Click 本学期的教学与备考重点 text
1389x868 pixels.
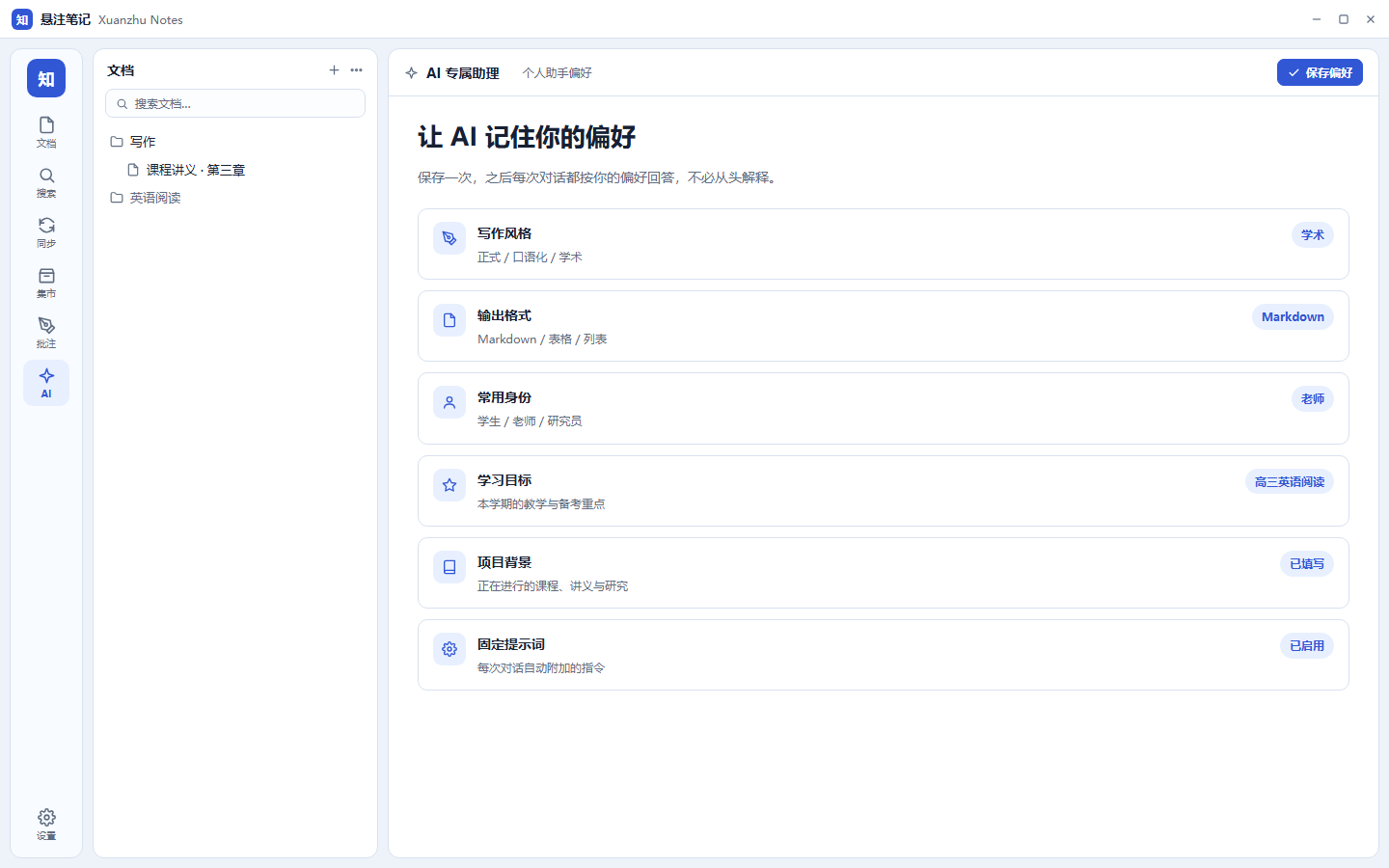pyautogui.click(x=541, y=504)
